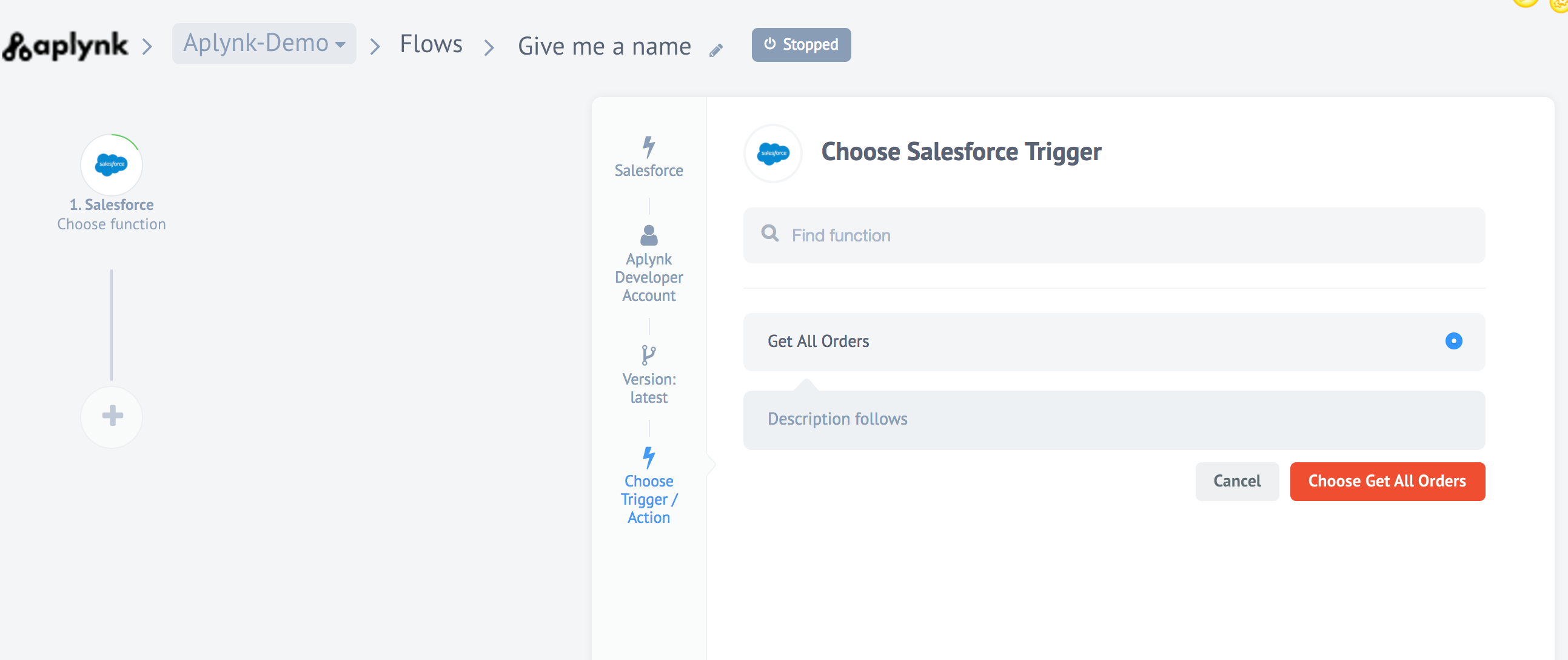Image resolution: width=1568 pixels, height=660 pixels.
Task: Select the Salesforce lightning bolt step icon
Action: 649,147
